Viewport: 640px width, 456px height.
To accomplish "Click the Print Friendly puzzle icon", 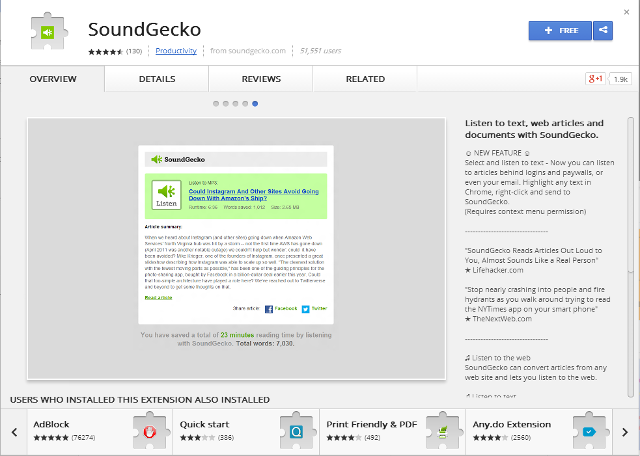I will (443, 431).
